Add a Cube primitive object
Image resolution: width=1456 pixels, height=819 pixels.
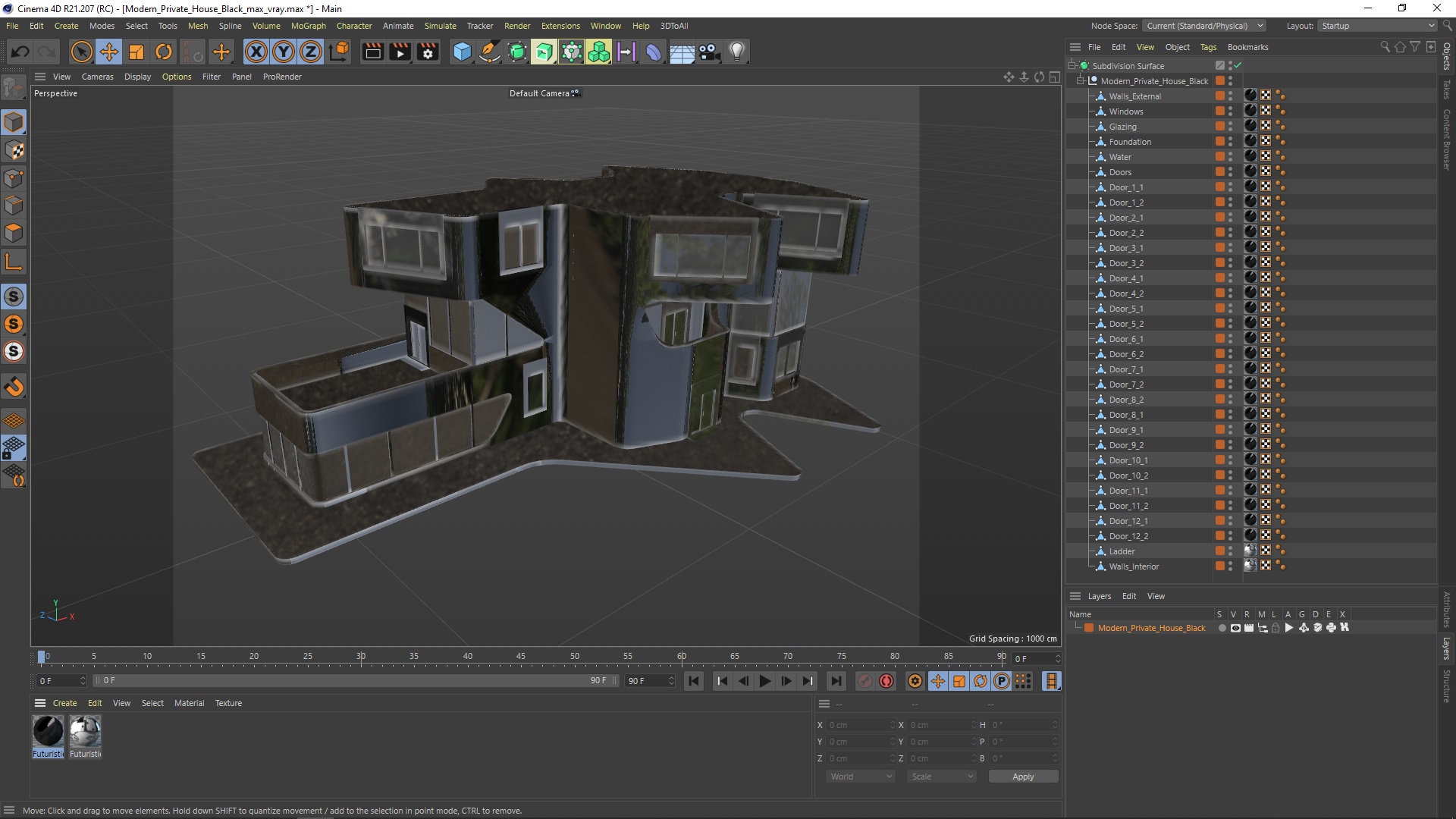point(462,52)
